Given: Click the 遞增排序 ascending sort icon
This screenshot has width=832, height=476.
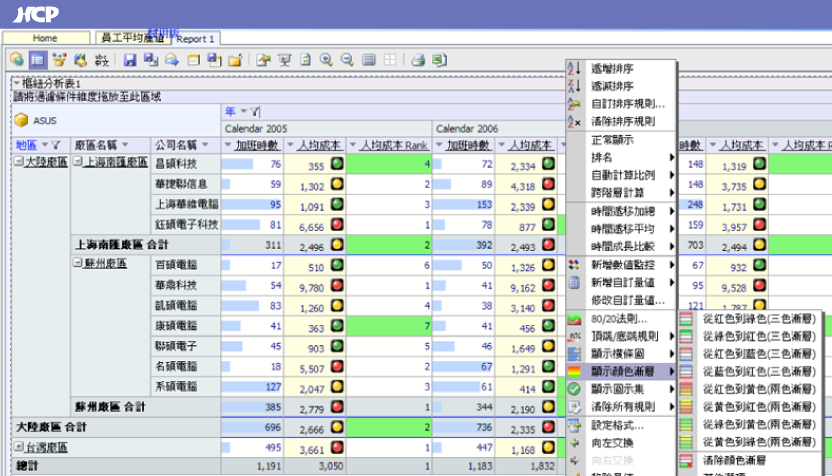Looking at the screenshot, I should [575, 68].
